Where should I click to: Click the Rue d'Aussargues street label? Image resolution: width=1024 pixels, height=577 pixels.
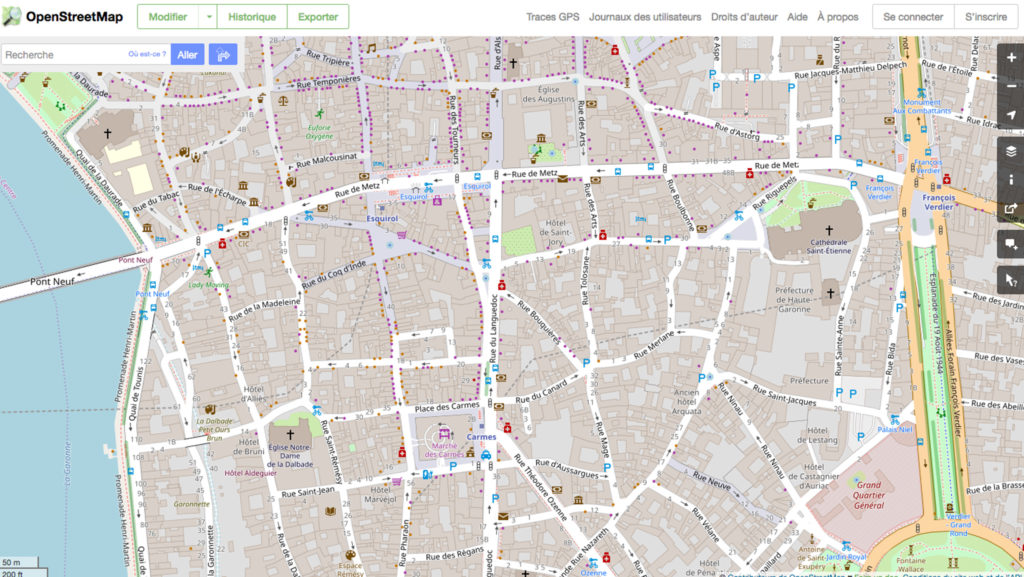[x=566, y=469]
